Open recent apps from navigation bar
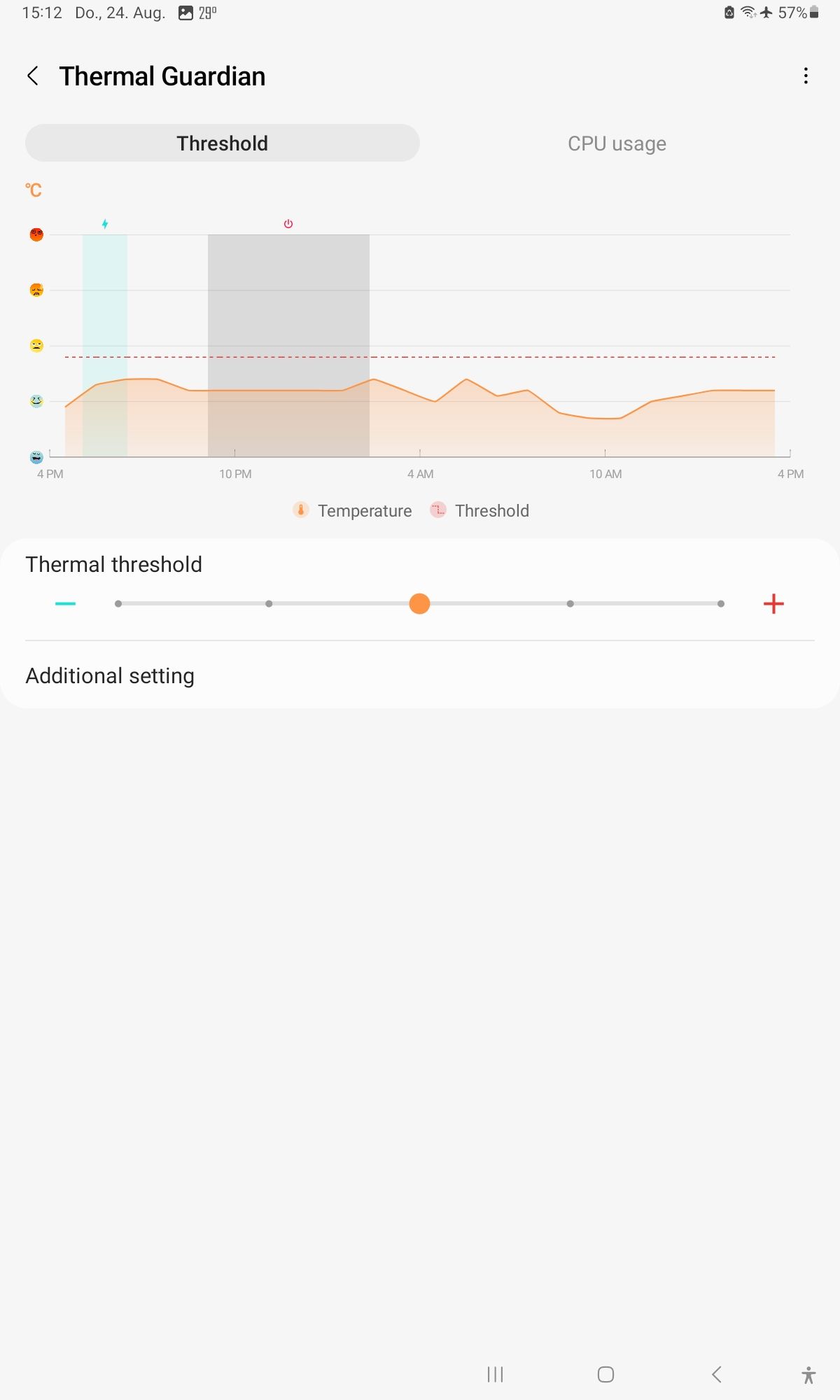The width and height of the screenshot is (840, 1400). coord(495,1374)
